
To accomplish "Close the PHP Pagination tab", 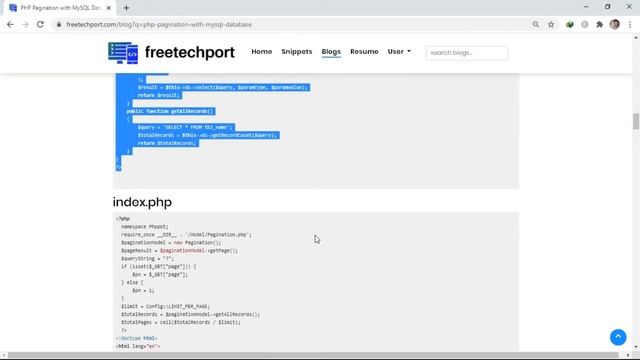I will coord(109,8).
